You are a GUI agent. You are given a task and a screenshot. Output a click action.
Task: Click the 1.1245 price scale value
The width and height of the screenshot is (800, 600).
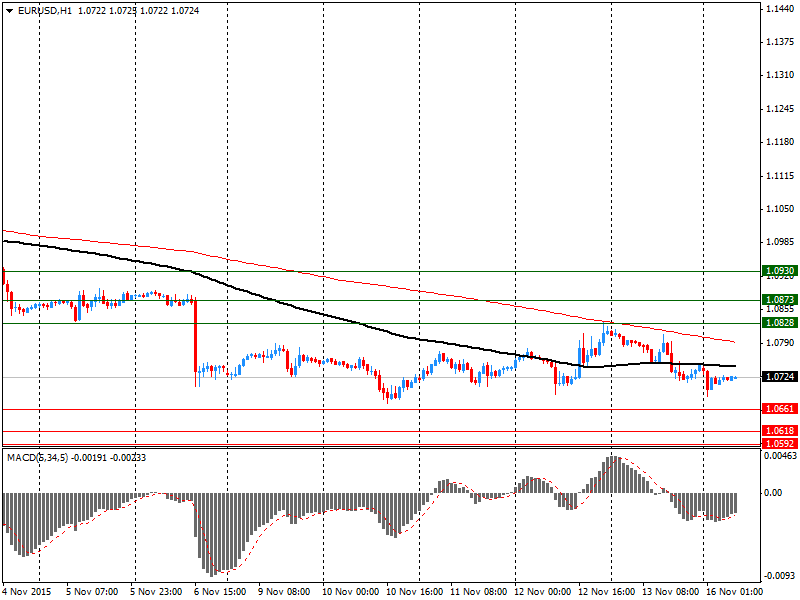[x=781, y=109]
